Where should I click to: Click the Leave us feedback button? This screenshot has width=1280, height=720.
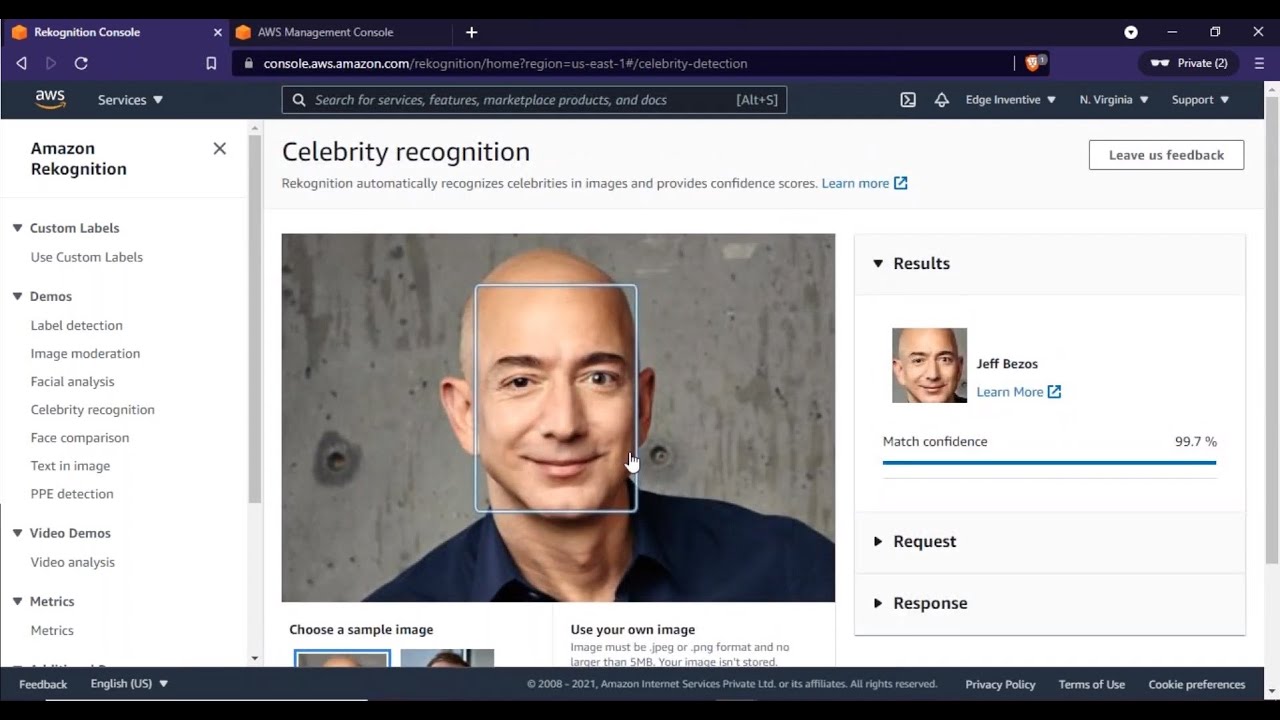1166,155
